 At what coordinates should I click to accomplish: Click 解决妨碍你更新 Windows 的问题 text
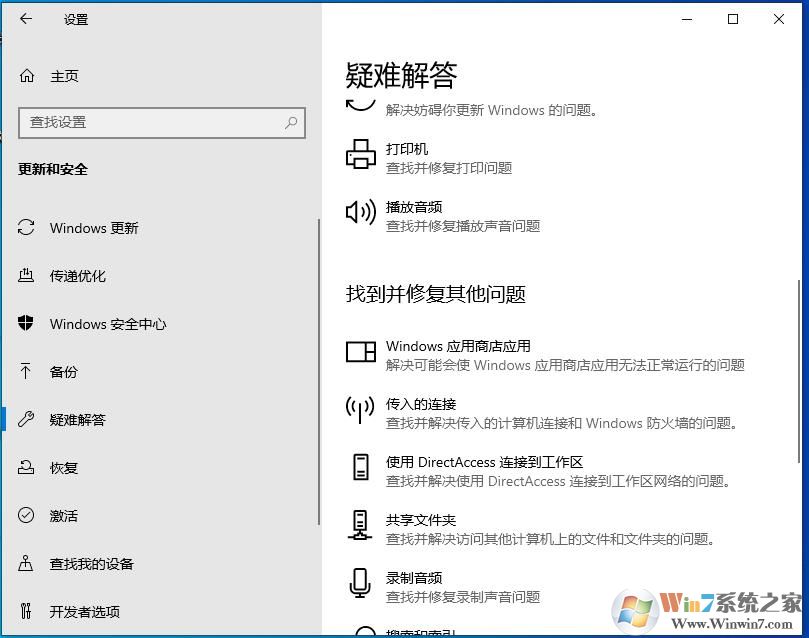click(x=492, y=110)
